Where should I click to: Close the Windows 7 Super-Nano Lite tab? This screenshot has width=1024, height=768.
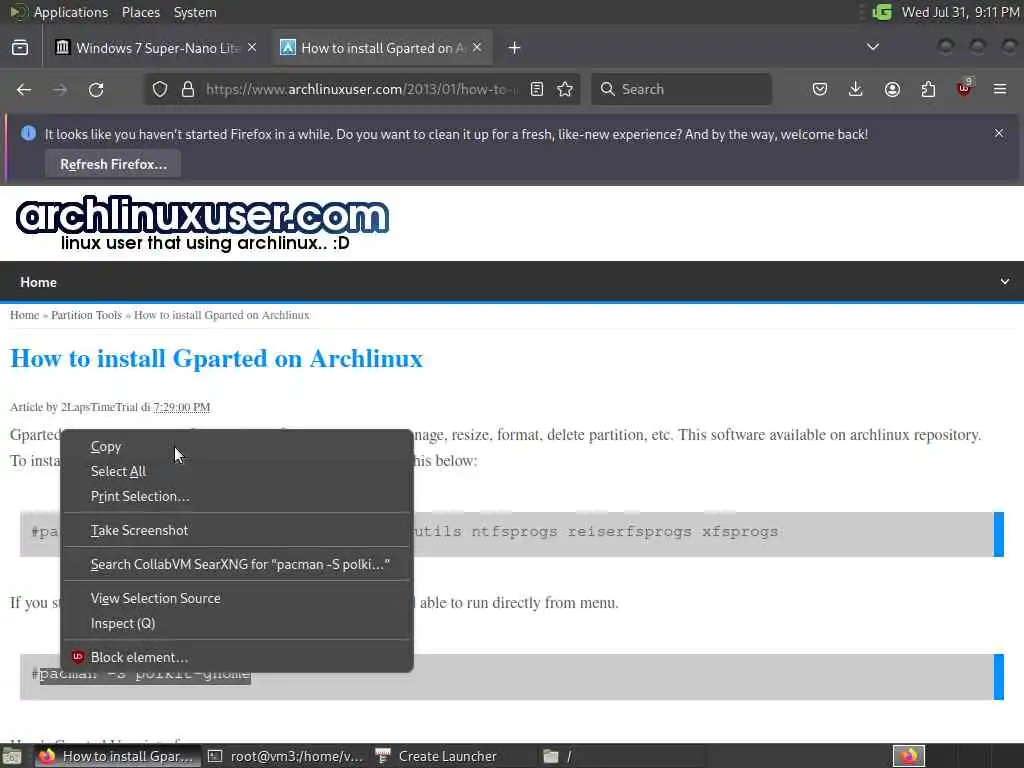click(x=252, y=48)
